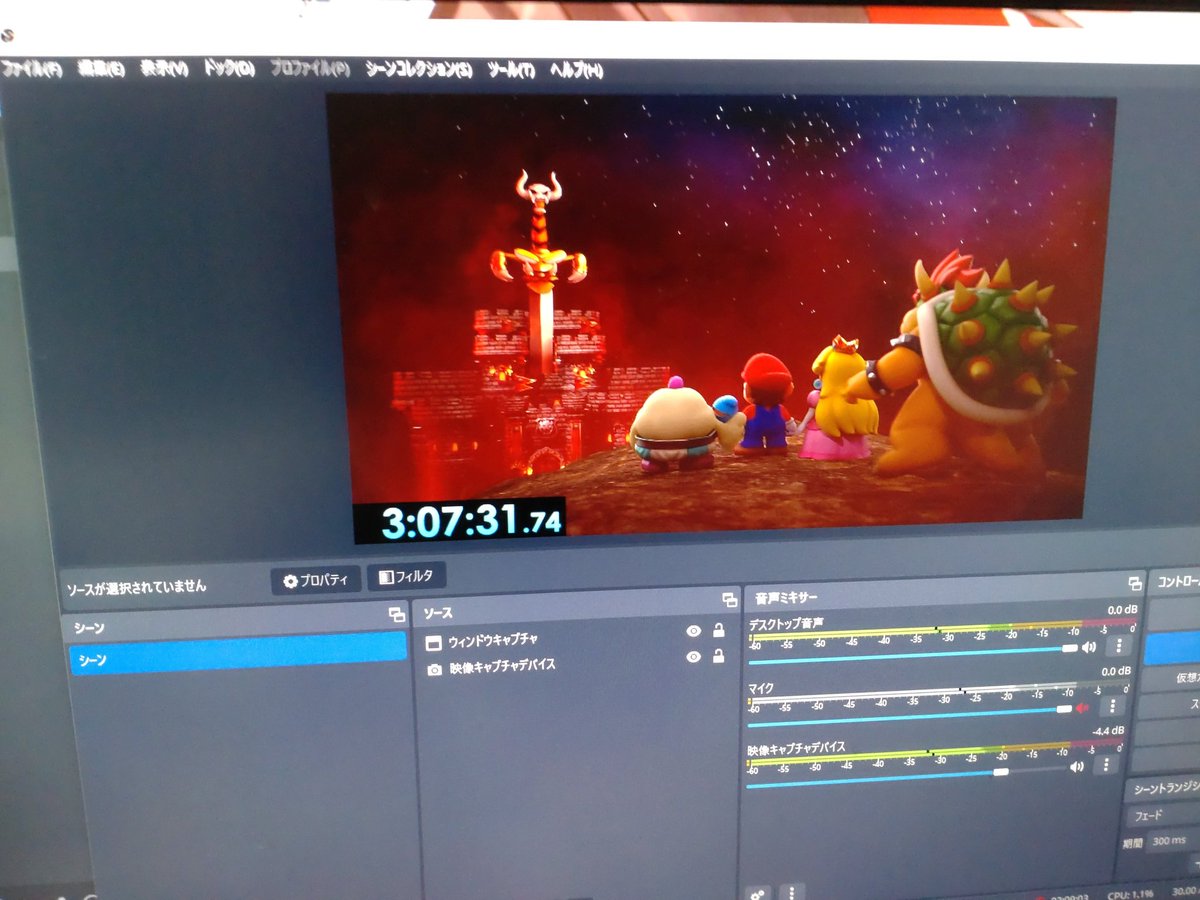Adjust the 映像キャプチャデバイス volume slider
The width and height of the screenshot is (1200, 900).
point(905,777)
